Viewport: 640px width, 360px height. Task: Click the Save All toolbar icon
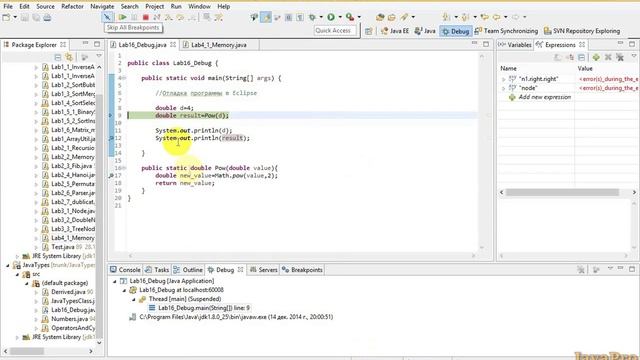coord(36,18)
